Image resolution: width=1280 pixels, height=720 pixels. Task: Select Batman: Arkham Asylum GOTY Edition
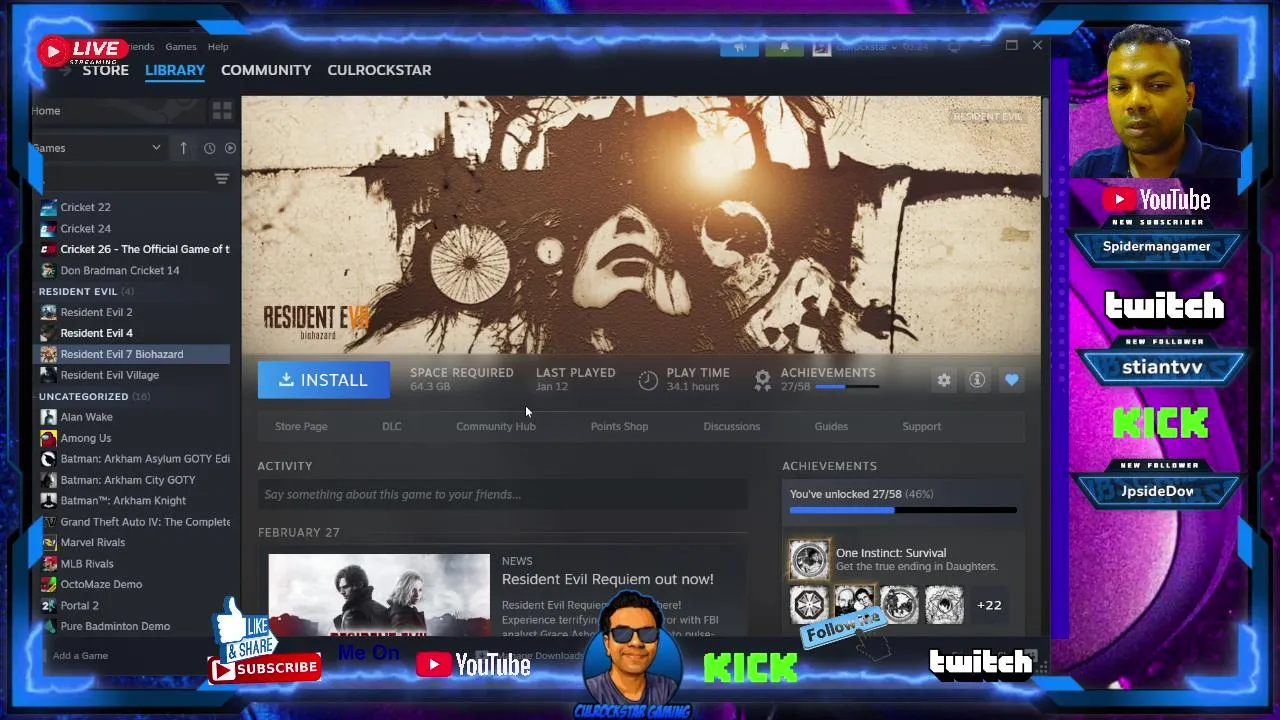pyautogui.click(x=134, y=459)
